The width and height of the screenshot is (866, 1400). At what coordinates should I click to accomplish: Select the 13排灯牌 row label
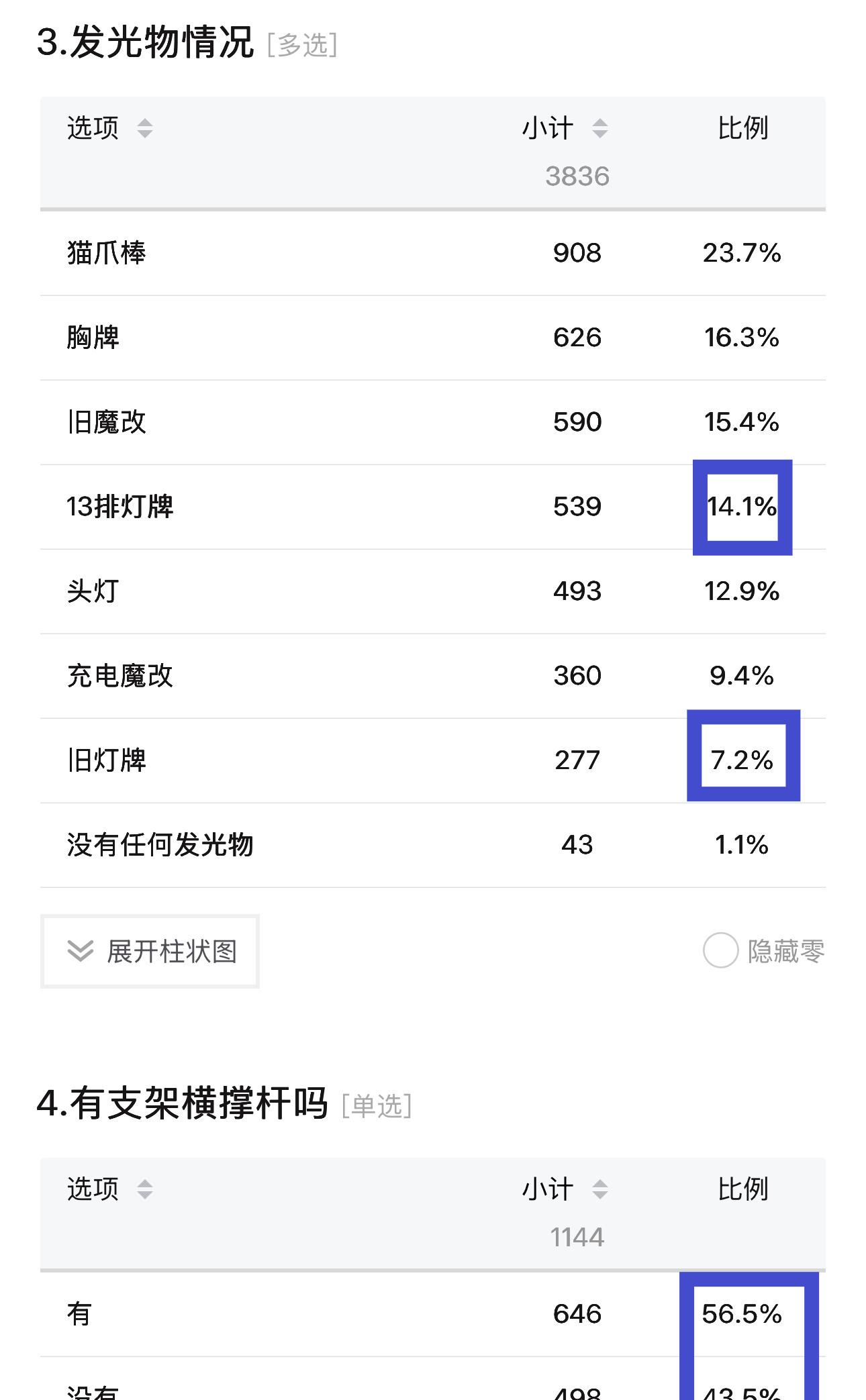pyautogui.click(x=120, y=507)
